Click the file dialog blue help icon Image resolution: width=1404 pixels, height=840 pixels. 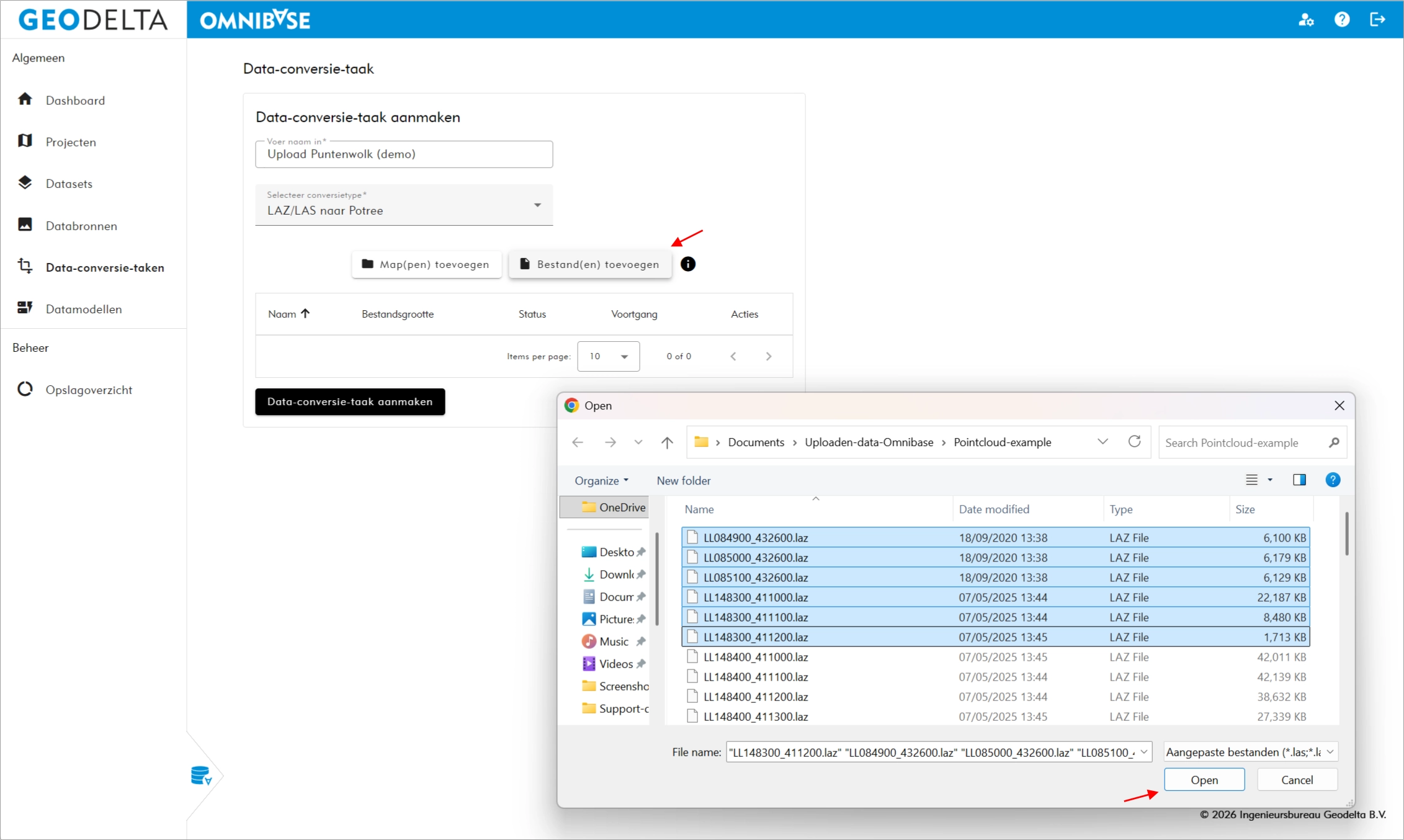(1332, 480)
